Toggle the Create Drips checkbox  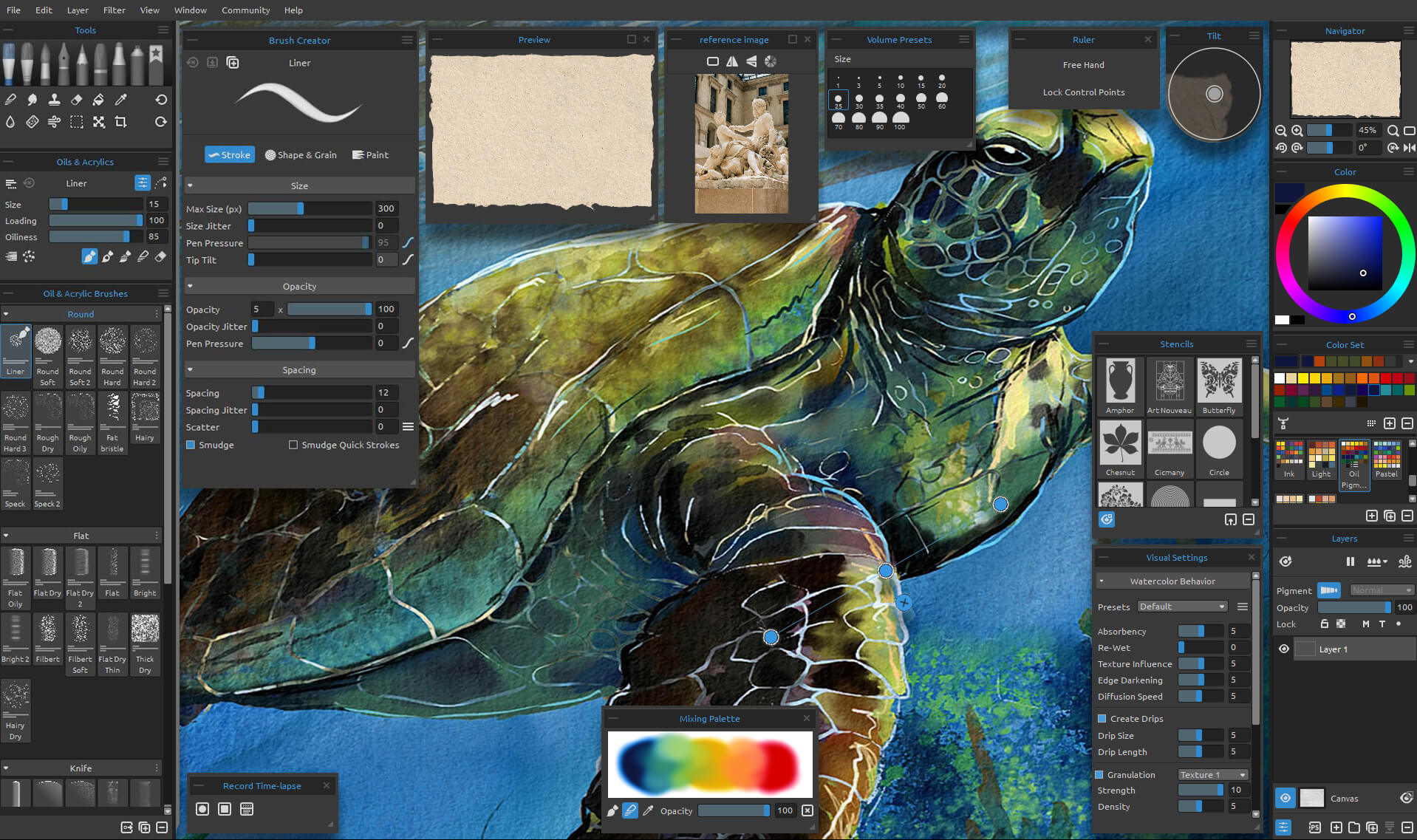1102,718
